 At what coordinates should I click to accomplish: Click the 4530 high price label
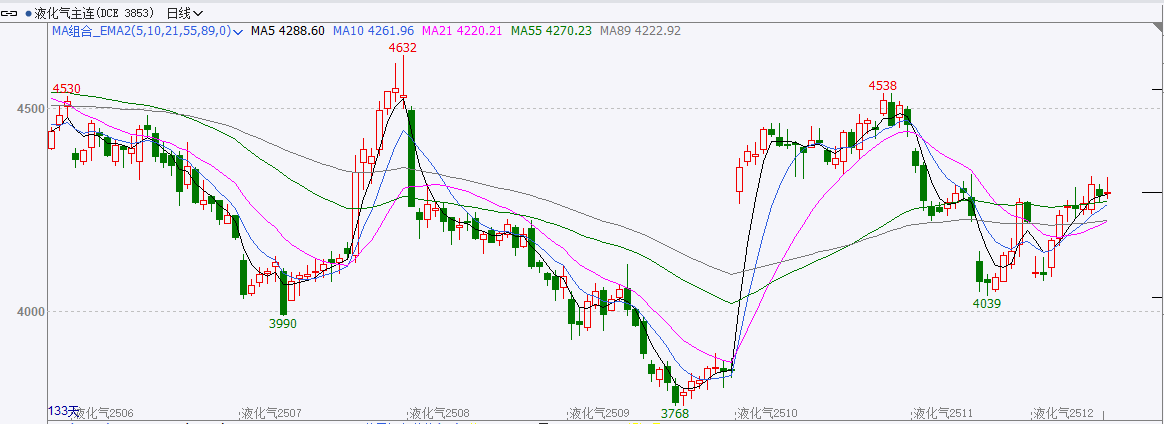(x=66, y=89)
